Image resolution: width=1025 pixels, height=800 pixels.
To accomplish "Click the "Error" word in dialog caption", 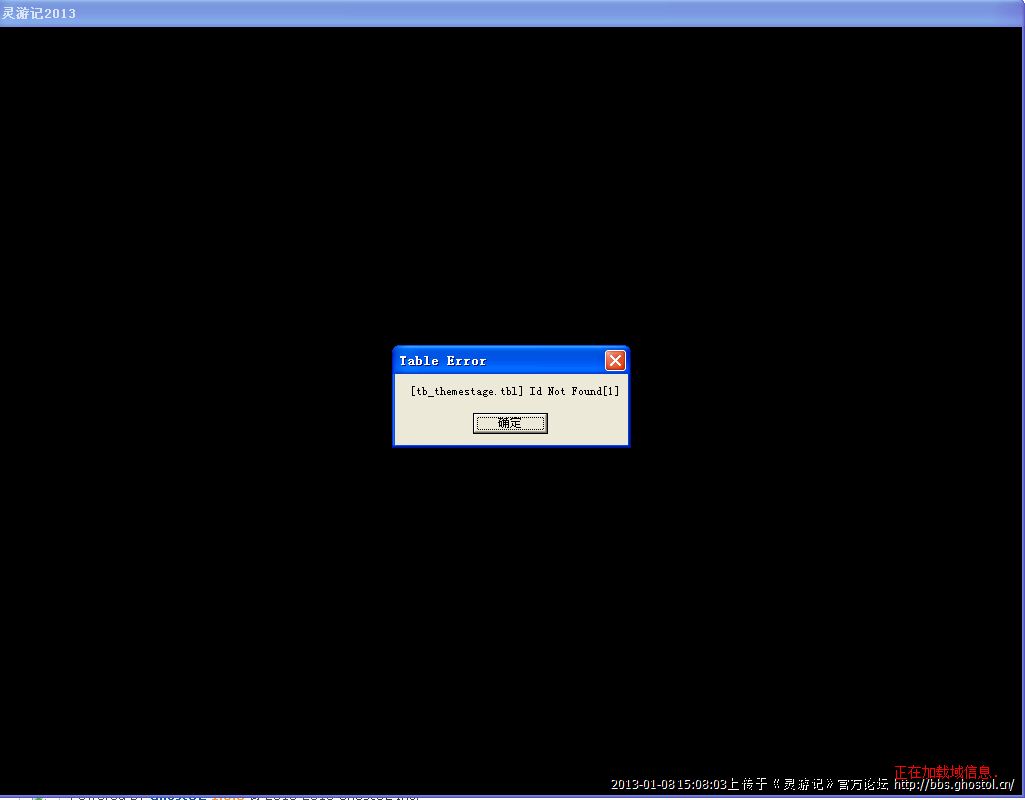I will click(x=466, y=361).
